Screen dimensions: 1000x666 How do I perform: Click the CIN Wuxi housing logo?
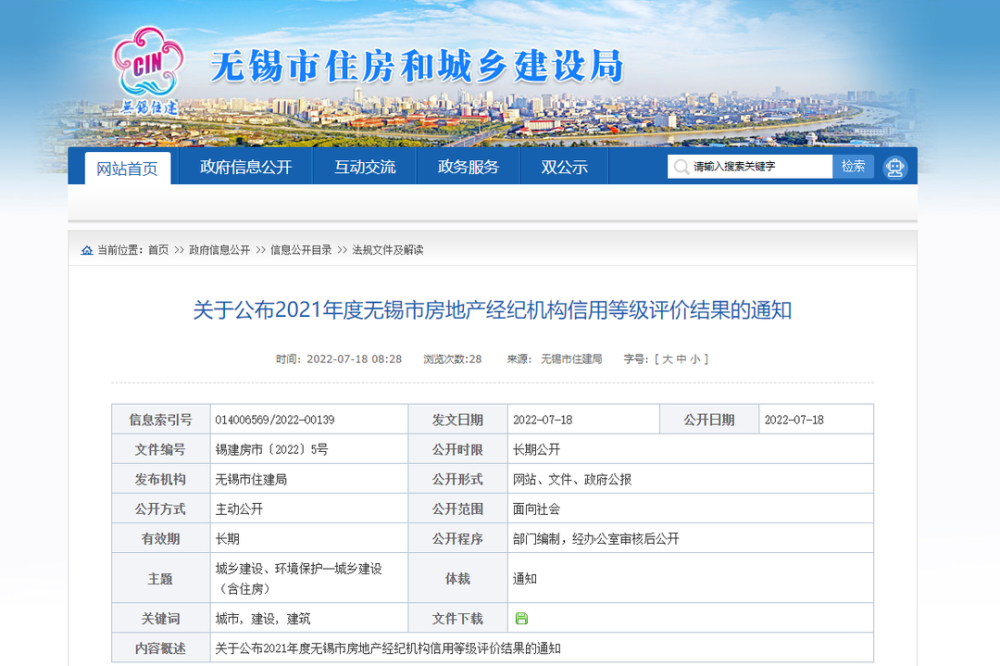click(148, 70)
